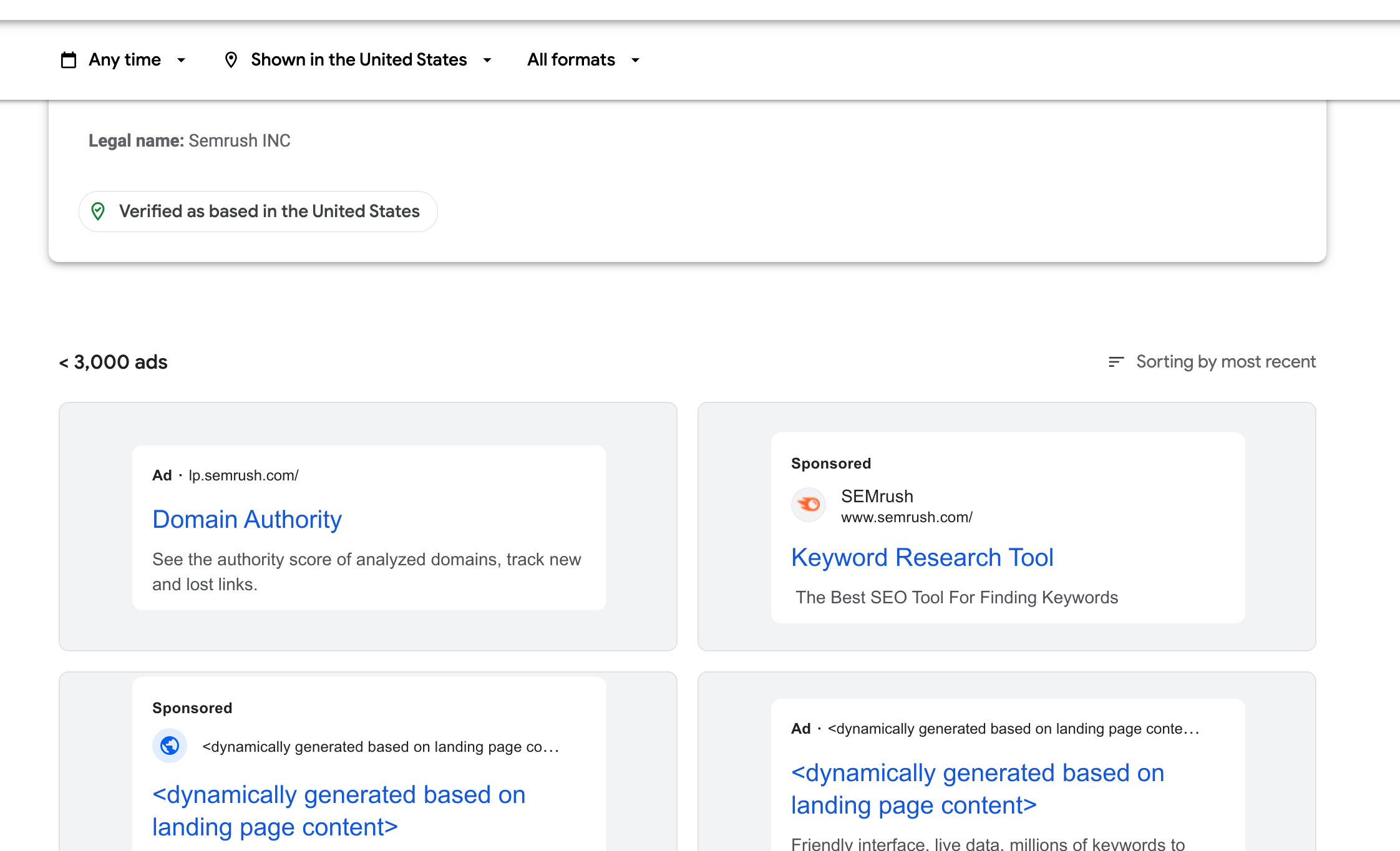Click the sort lines icon
This screenshot has height=851, width=1400.
[x=1116, y=362]
